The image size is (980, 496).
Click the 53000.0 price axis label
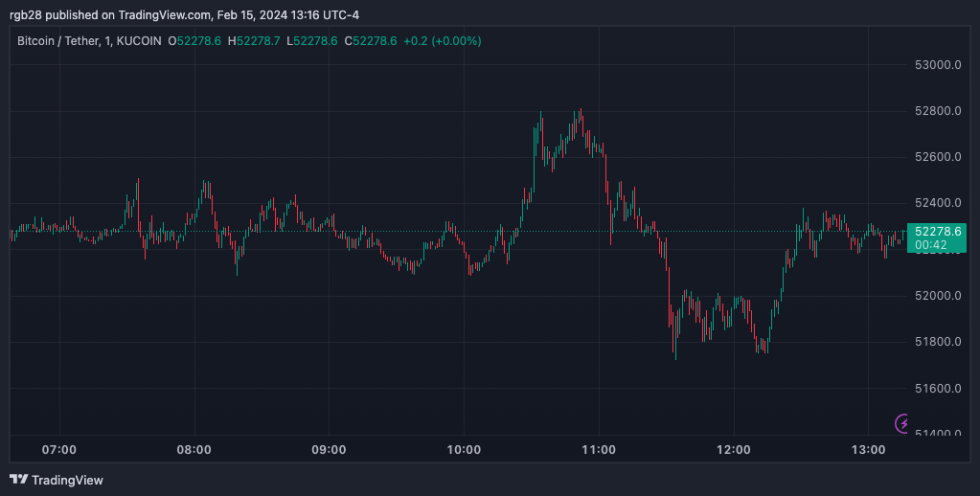tap(938, 65)
